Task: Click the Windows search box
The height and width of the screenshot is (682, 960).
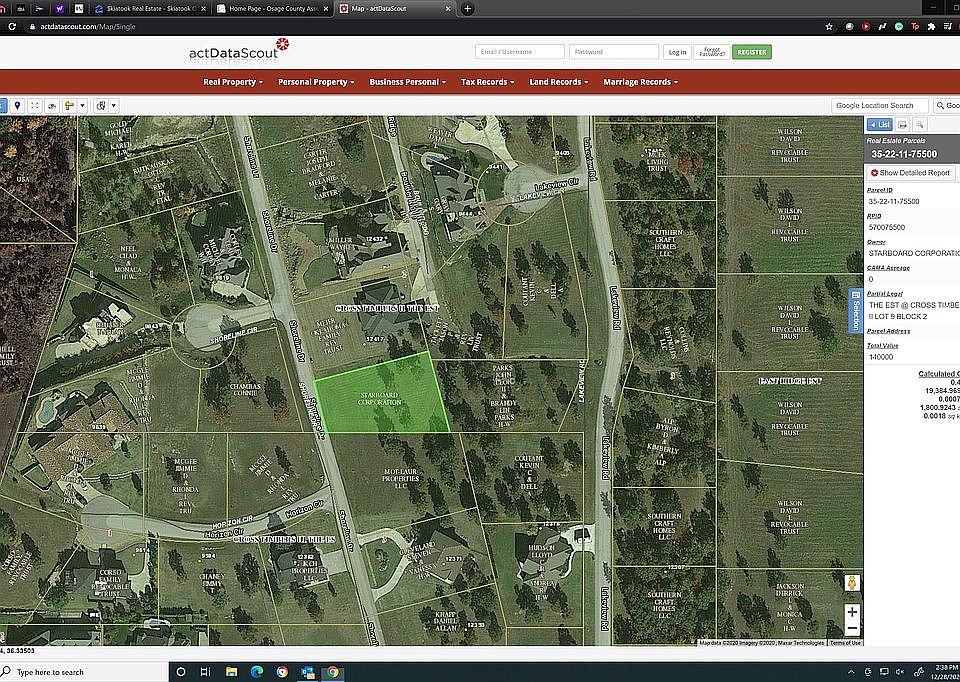Action: click(x=84, y=672)
